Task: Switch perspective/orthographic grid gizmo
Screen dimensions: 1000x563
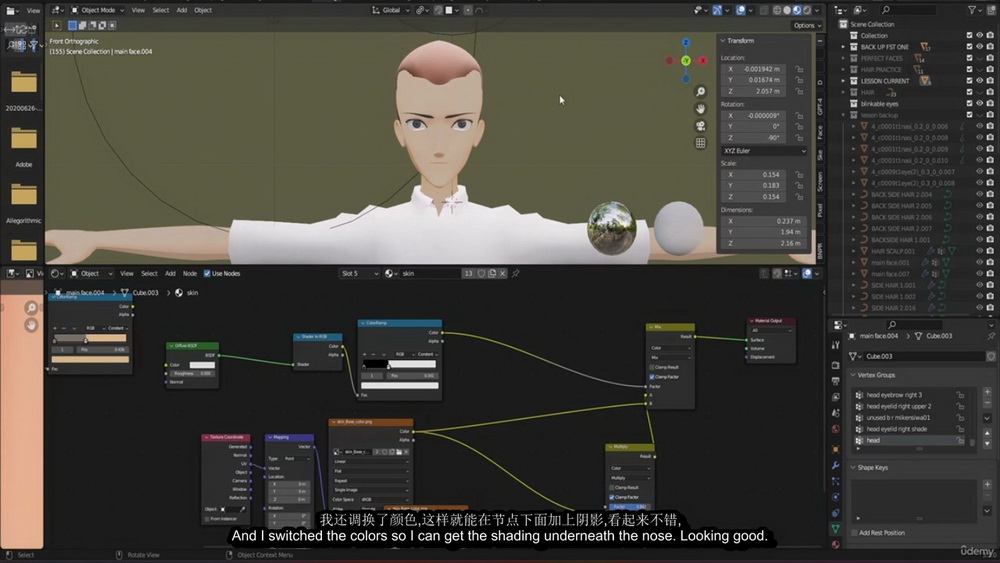Action: point(700,143)
